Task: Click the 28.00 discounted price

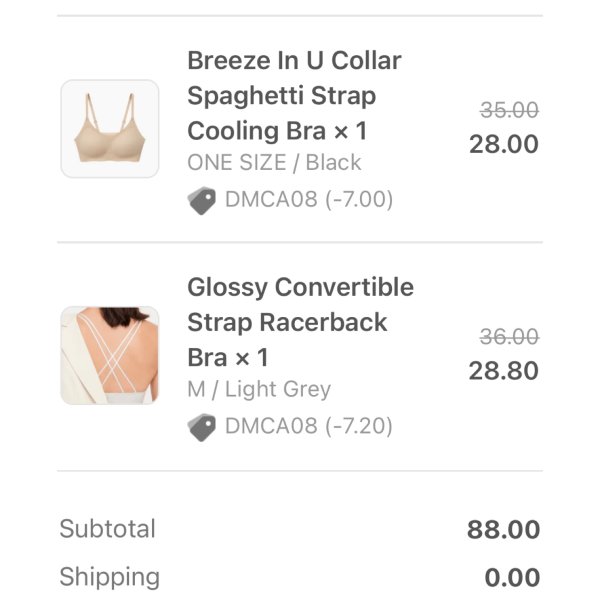Action: point(504,144)
